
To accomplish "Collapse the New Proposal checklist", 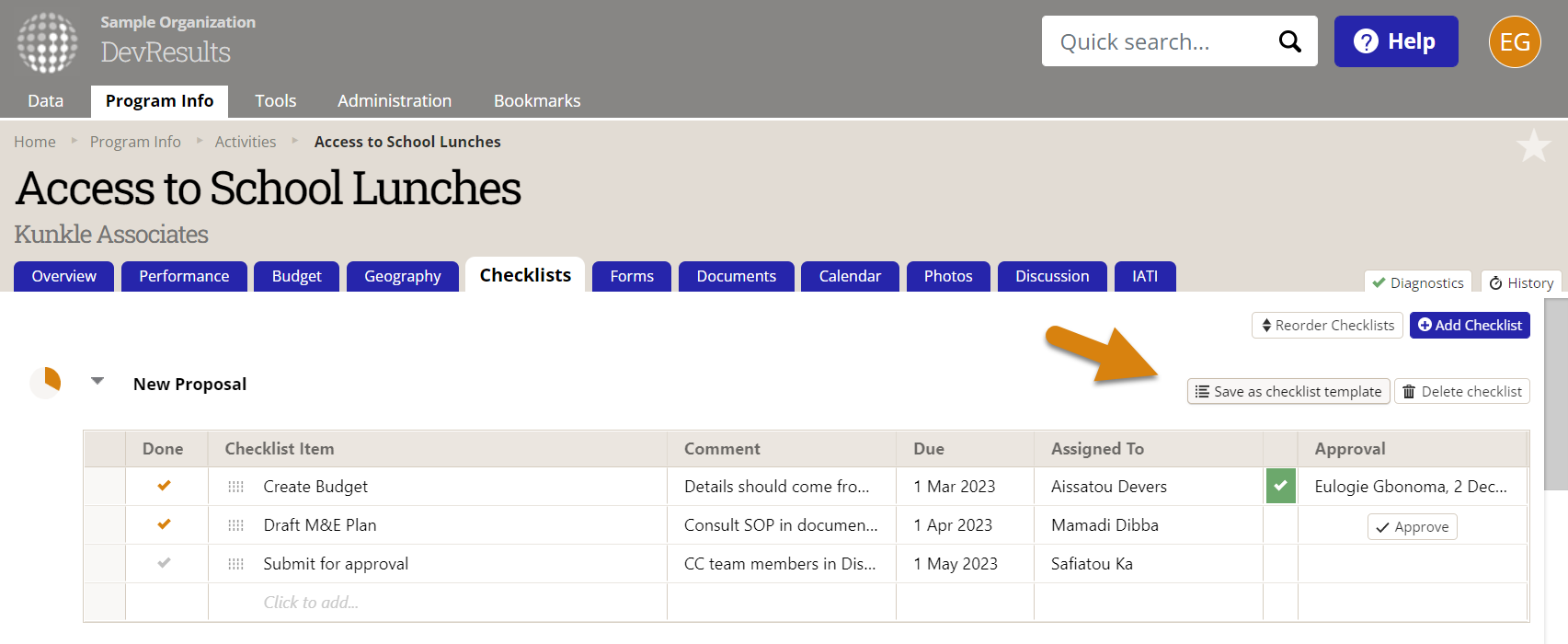I will (97, 381).
